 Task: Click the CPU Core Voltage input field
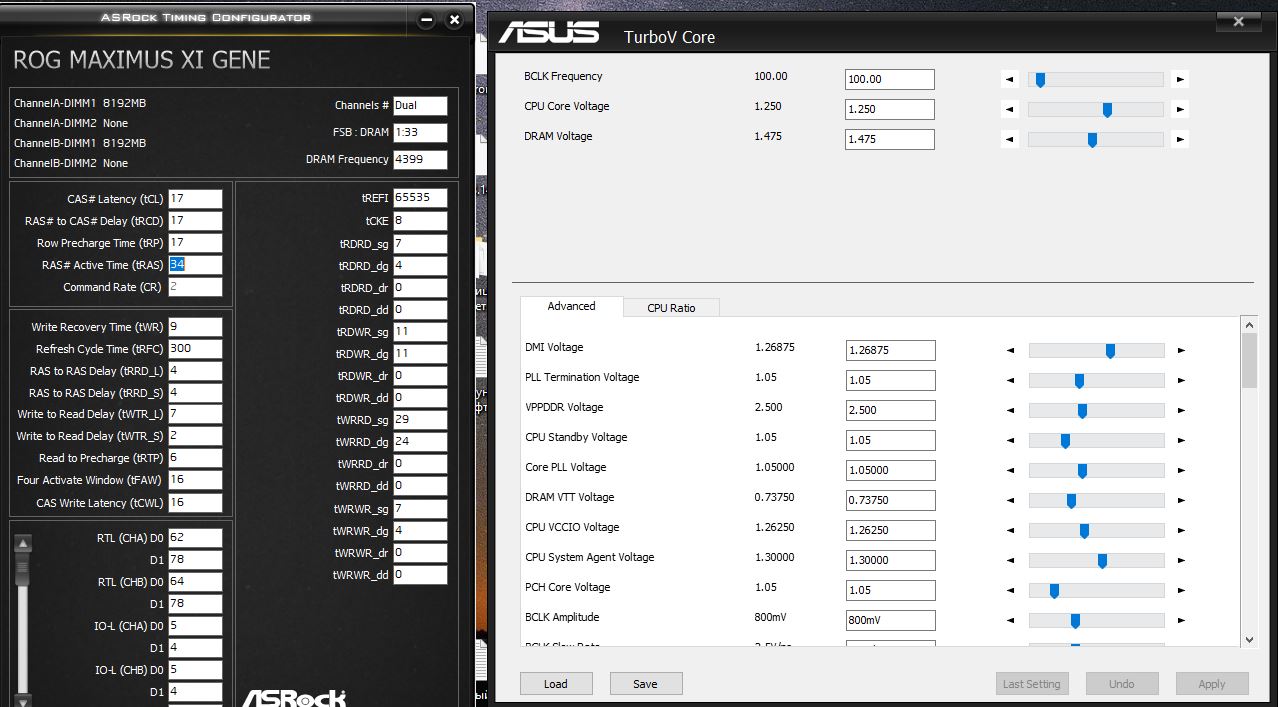(890, 109)
